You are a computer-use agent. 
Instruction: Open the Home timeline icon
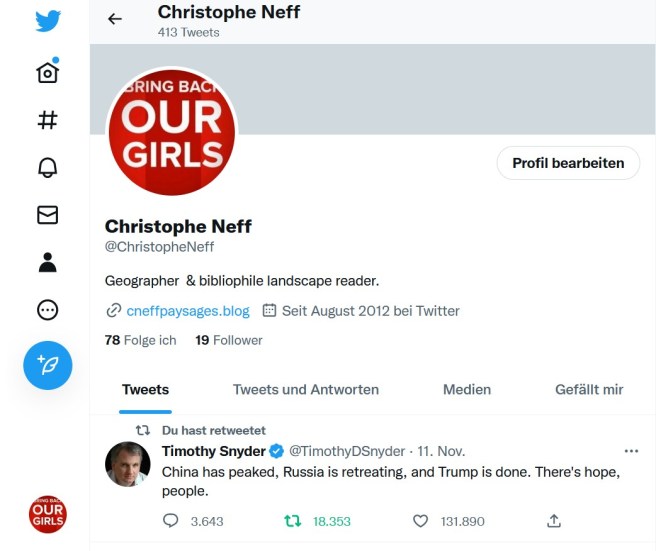tap(47, 72)
